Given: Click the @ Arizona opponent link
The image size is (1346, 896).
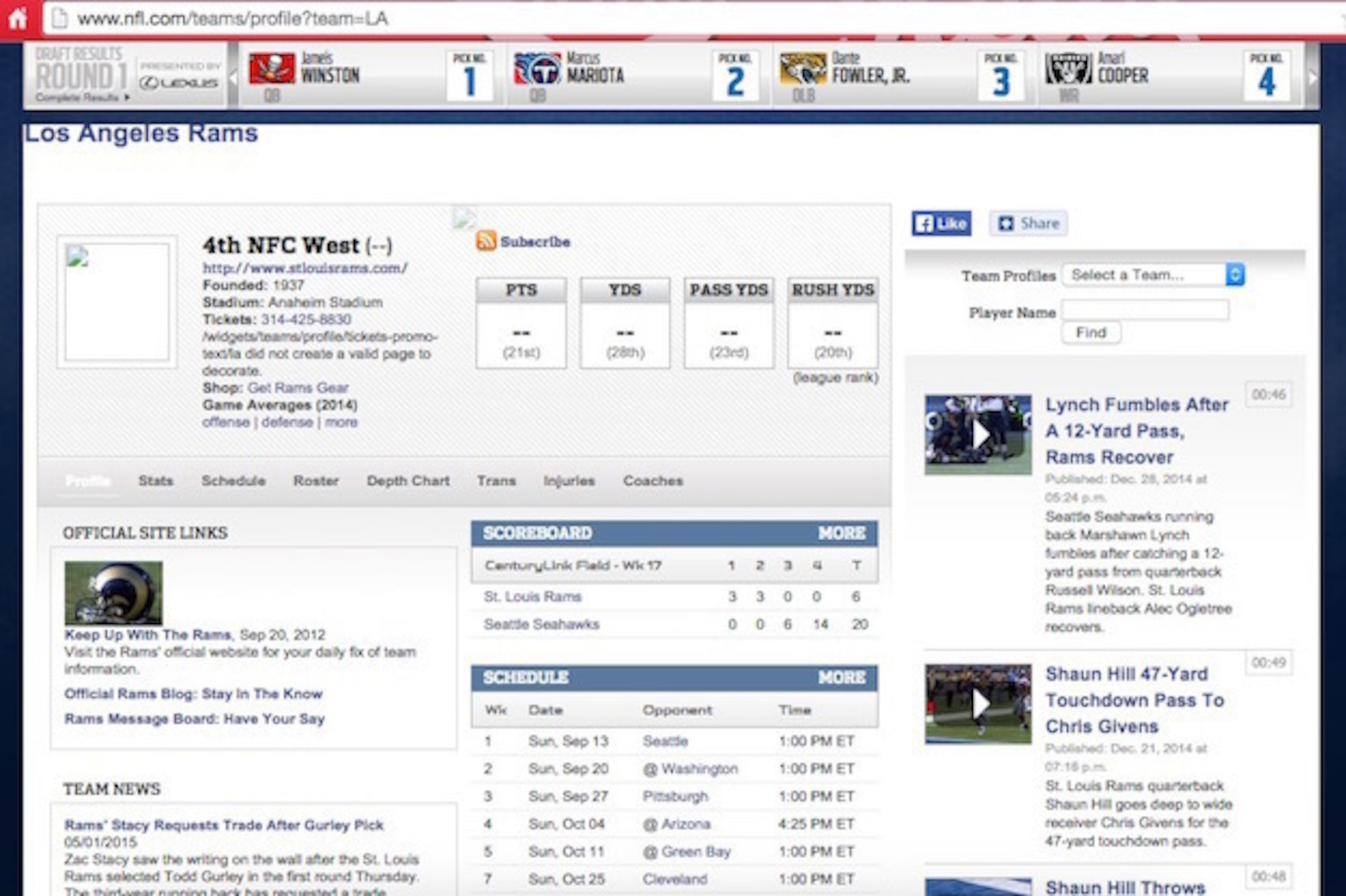Looking at the screenshot, I should pos(677,824).
